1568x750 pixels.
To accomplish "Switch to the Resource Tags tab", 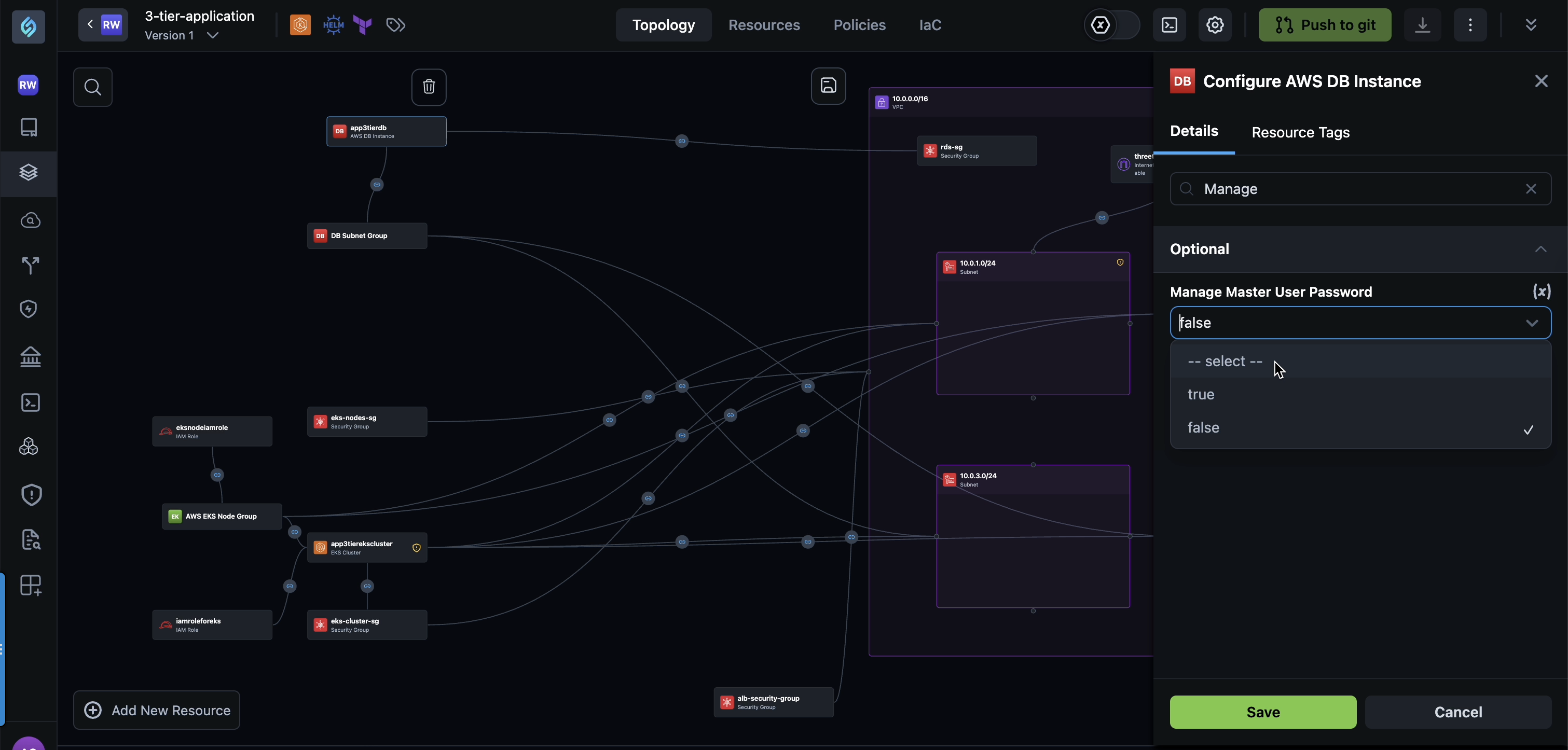I will [x=1300, y=133].
